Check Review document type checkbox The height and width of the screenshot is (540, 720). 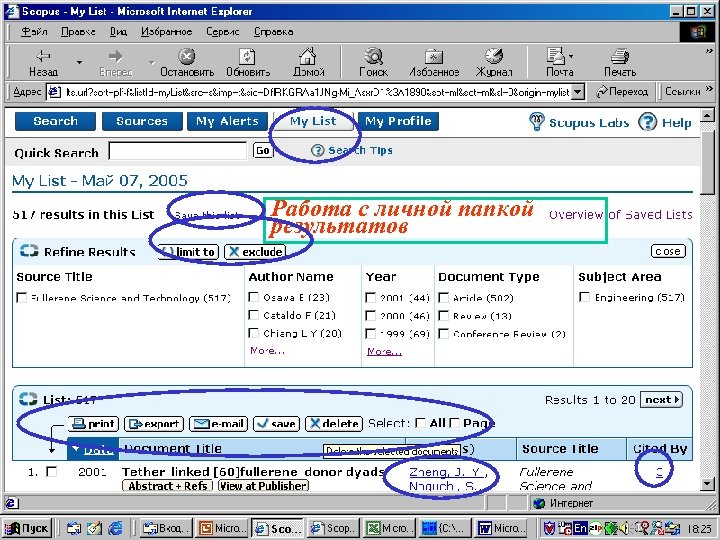pos(443,315)
